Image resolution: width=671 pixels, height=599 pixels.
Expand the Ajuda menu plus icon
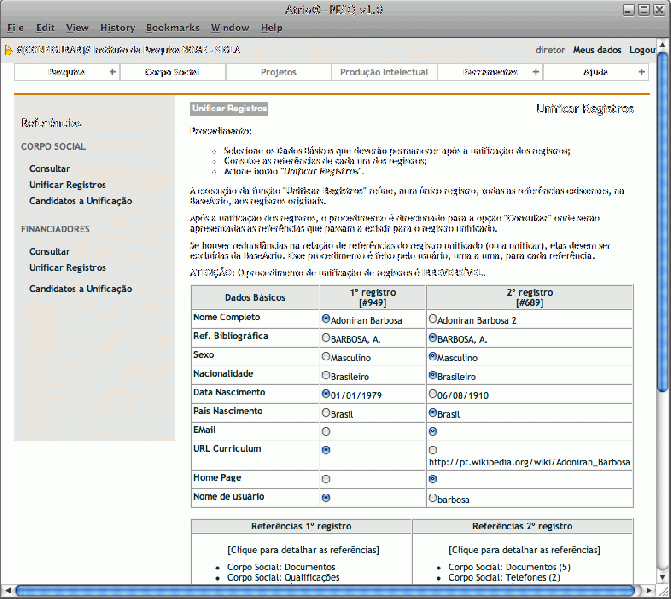tap(641, 72)
